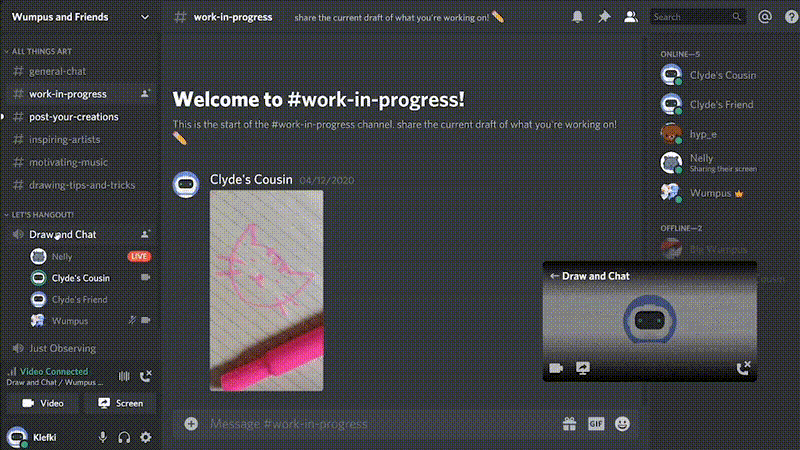The image size is (800, 450).
Task: Open the pink cat drawing image
Action: click(266, 291)
